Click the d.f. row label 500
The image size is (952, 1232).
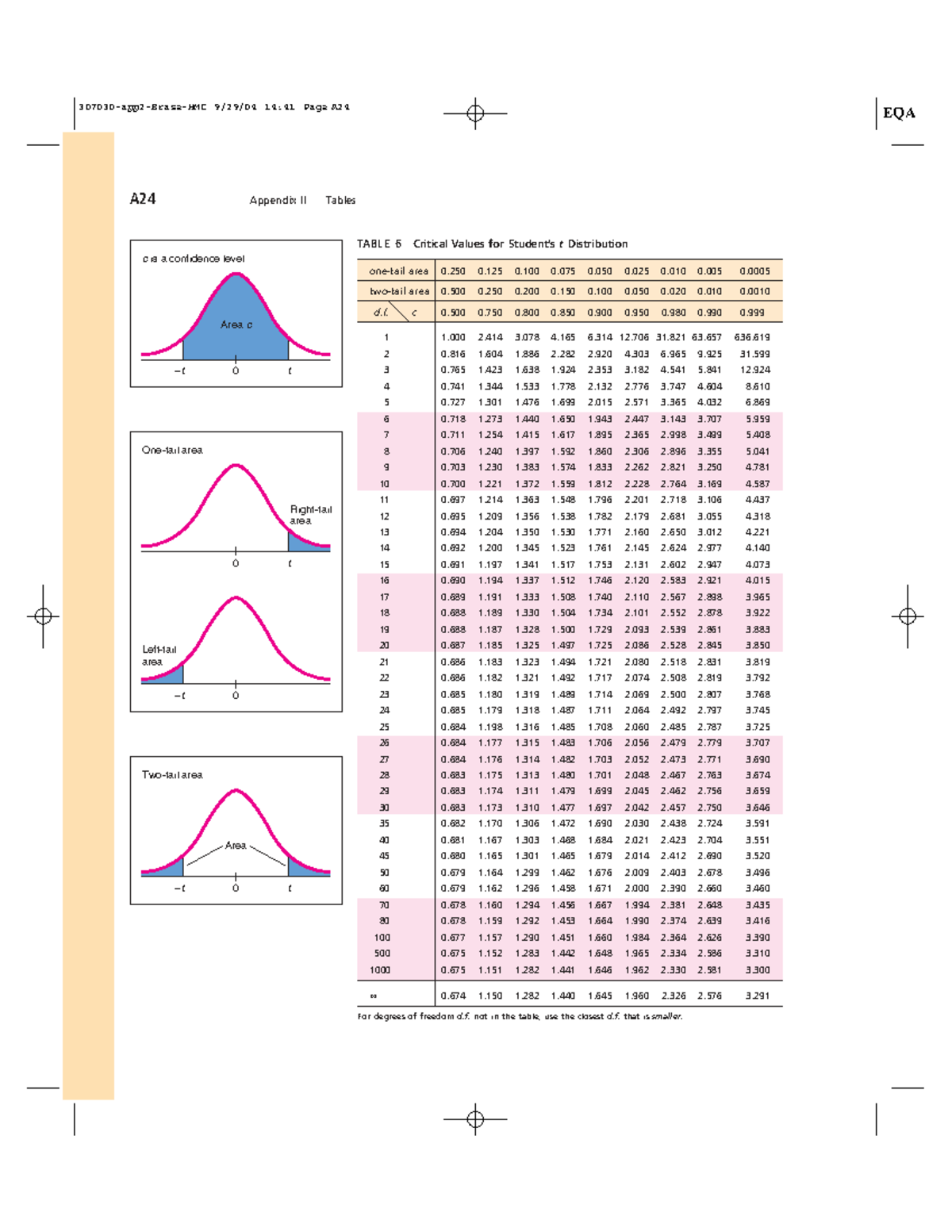coord(382,954)
